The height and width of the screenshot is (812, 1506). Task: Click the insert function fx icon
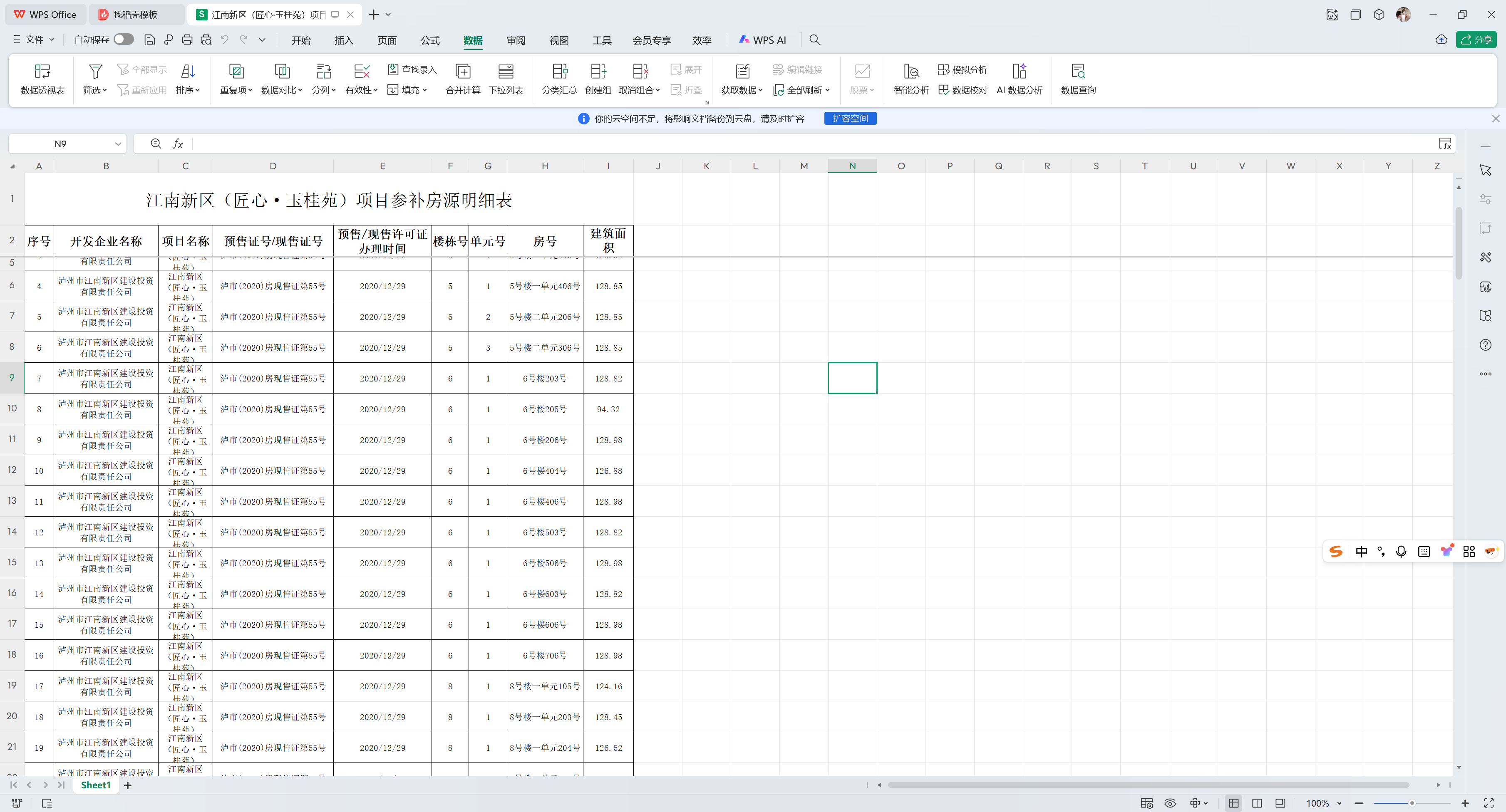pyautogui.click(x=178, y=144)
